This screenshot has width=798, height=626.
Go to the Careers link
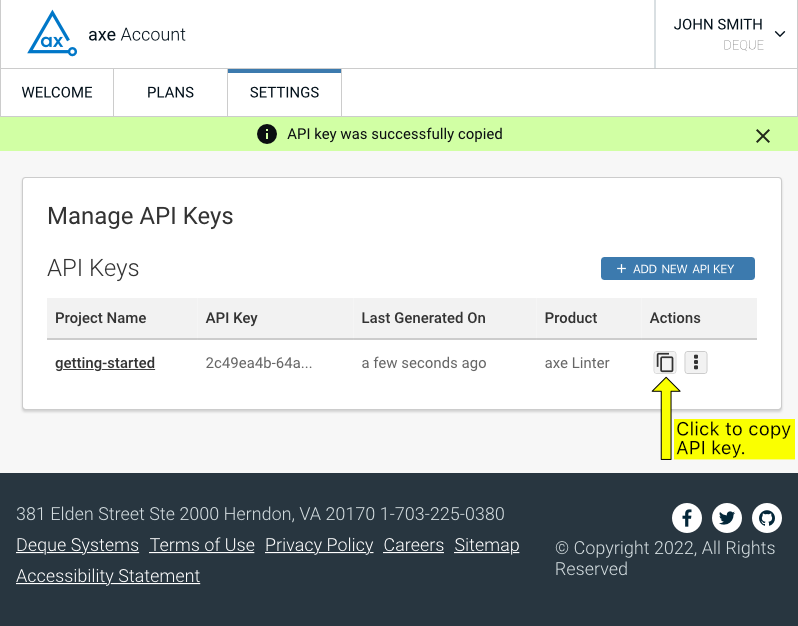413,545
